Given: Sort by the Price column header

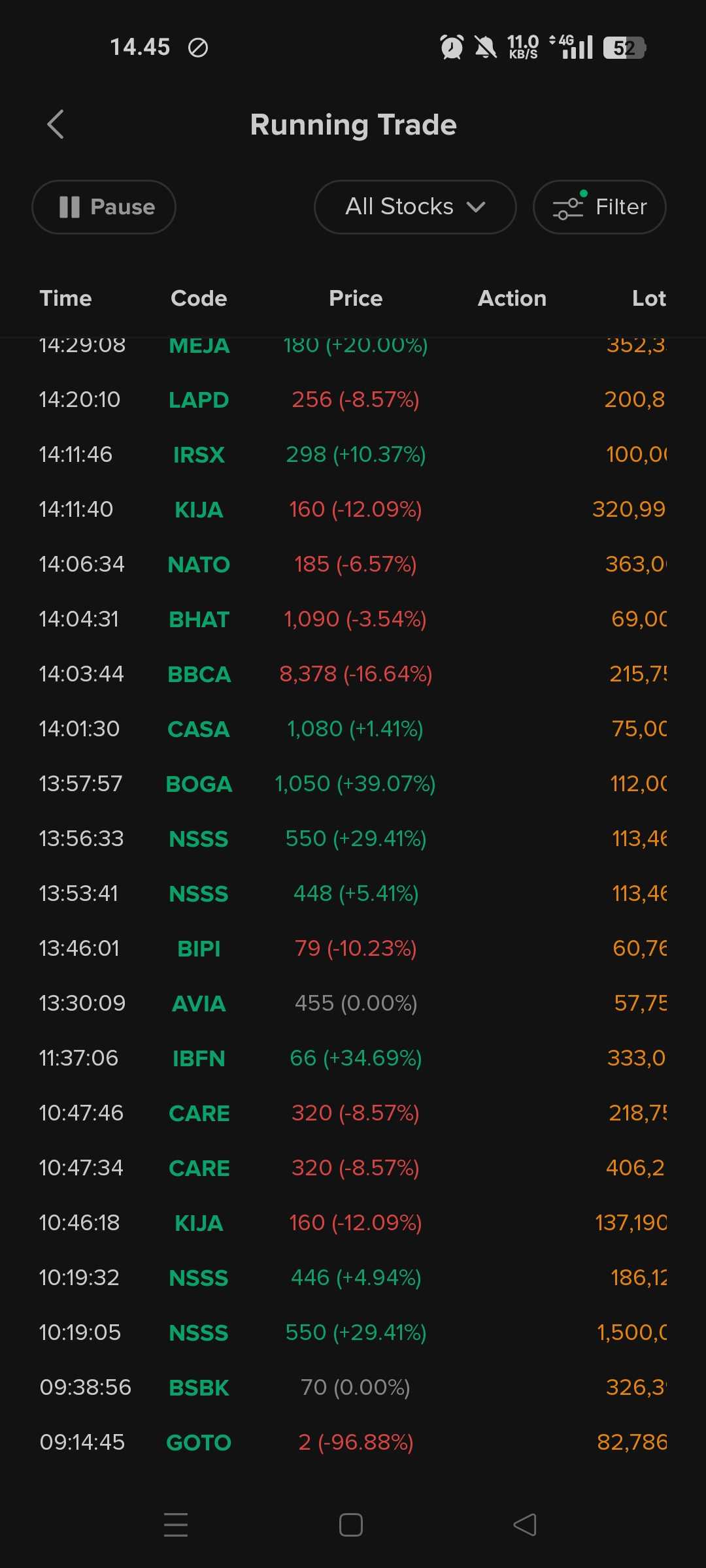Looking at the screenshot, I should click(x=356, y=299).
